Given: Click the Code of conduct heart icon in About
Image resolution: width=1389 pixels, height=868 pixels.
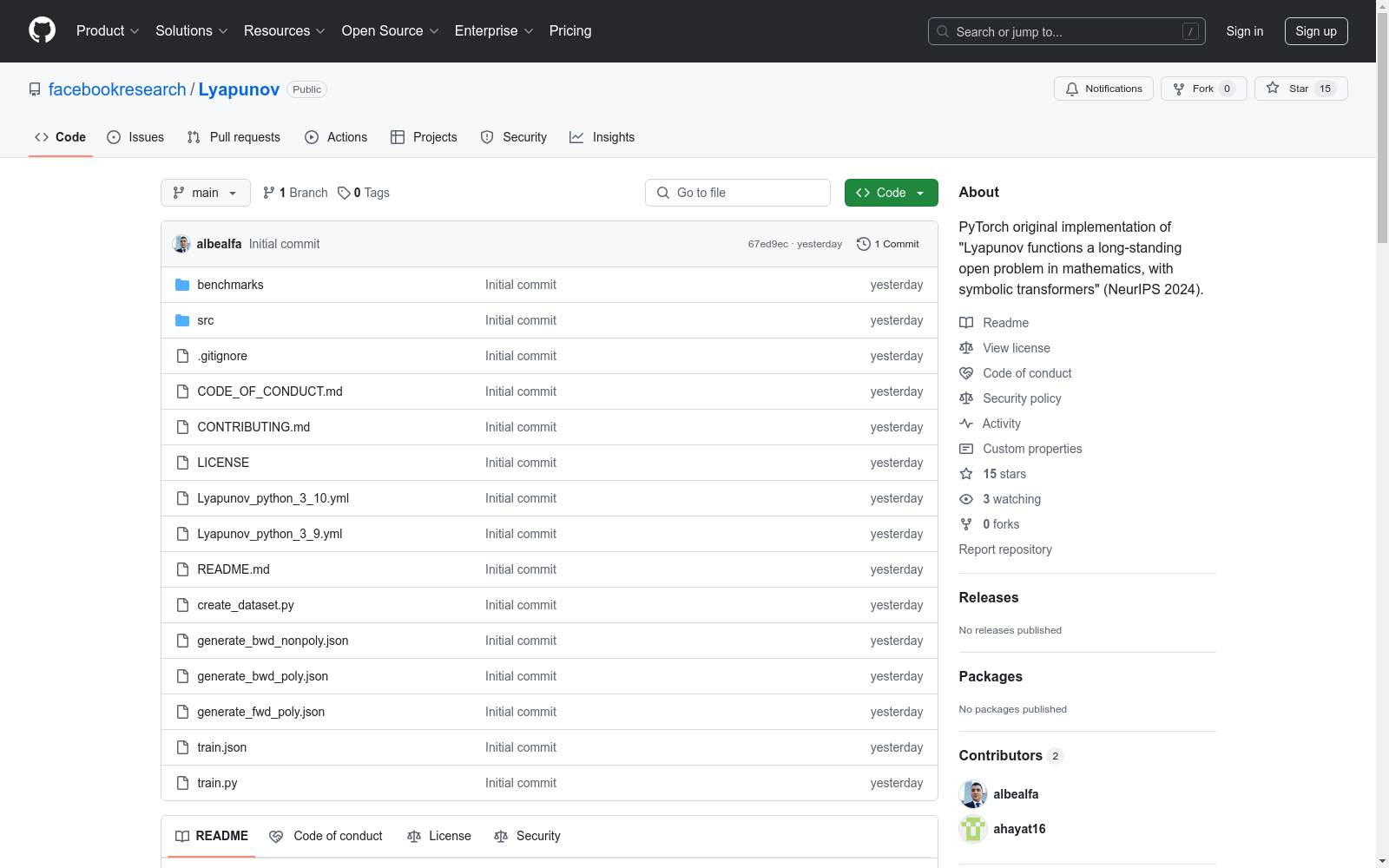Looking at the screenshot, I should pos(966,373).
